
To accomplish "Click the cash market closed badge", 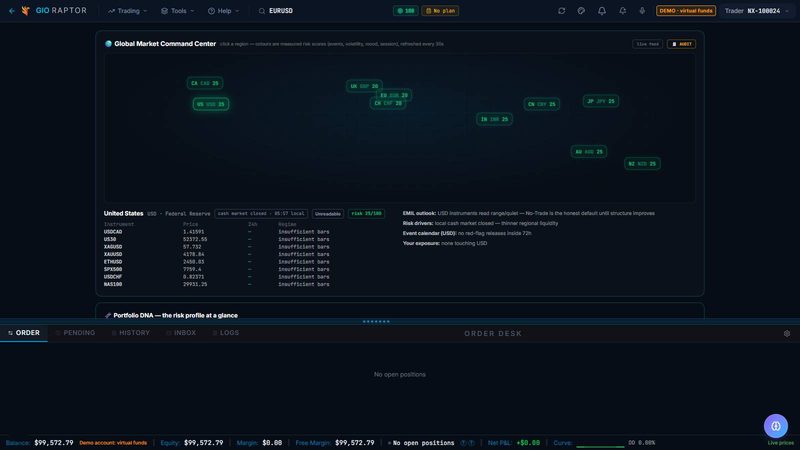I will (x=261, y=214).
